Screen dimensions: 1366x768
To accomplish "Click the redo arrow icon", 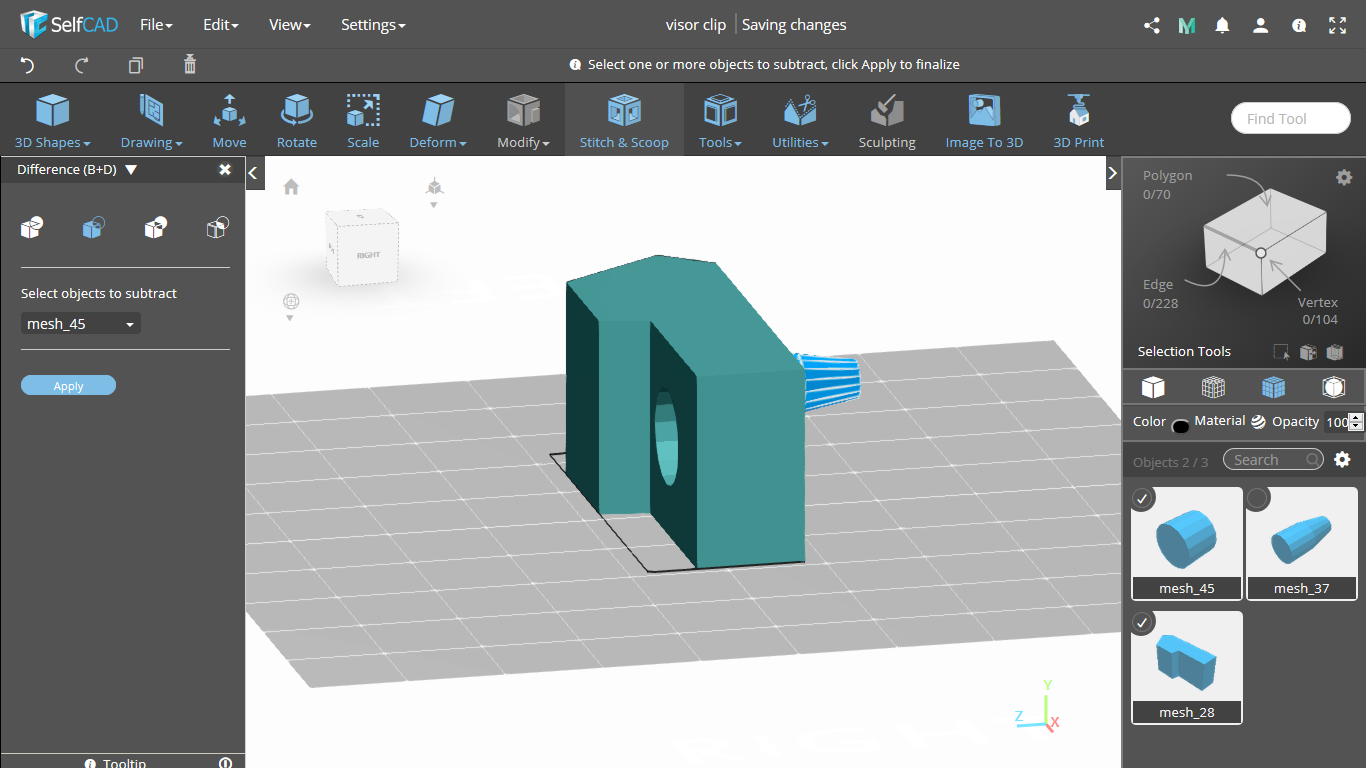I will pos(82,65).
